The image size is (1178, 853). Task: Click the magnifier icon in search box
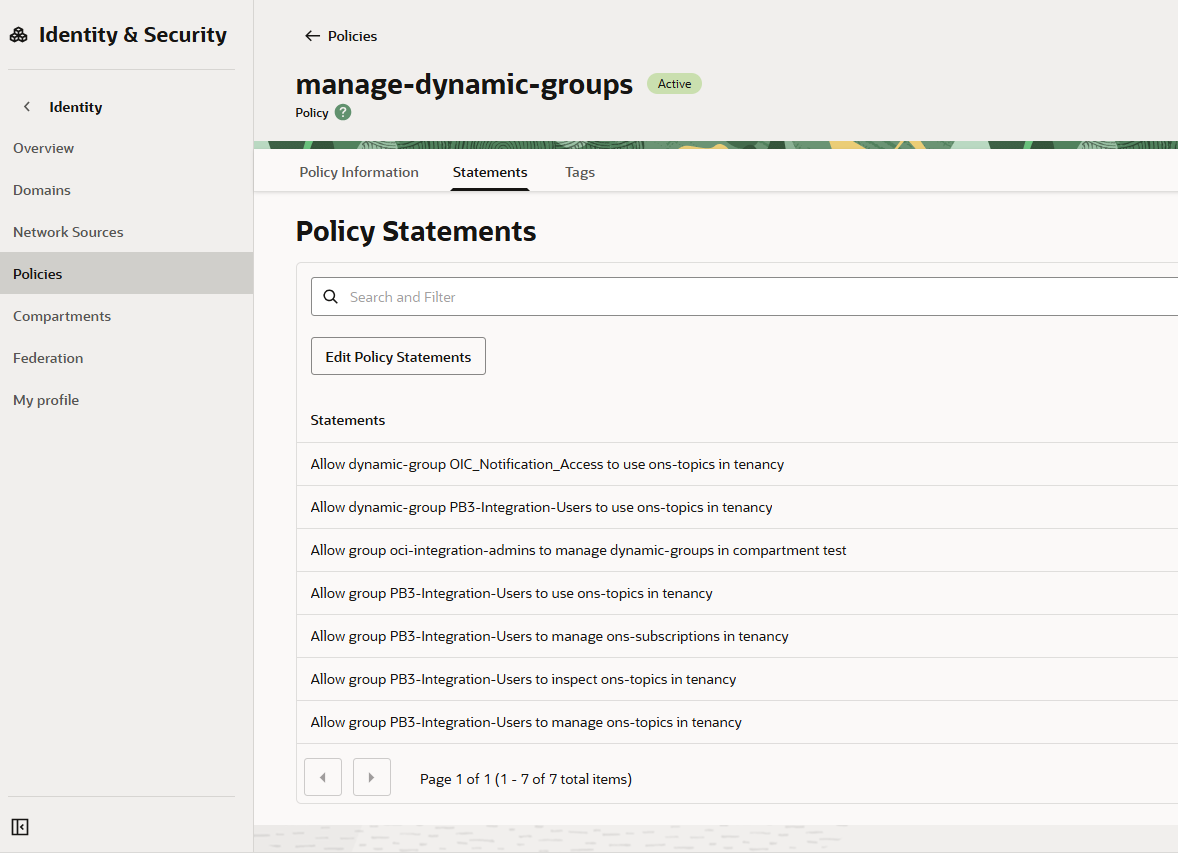pyautogui.click(x=331, y=297)
